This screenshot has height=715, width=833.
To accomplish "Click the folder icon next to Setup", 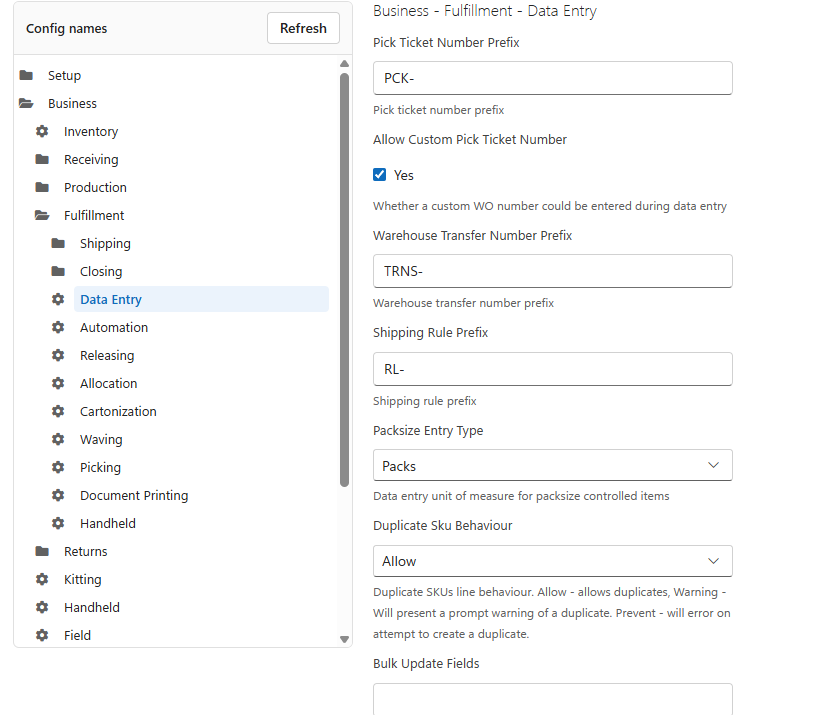I will tap(26, 75).
